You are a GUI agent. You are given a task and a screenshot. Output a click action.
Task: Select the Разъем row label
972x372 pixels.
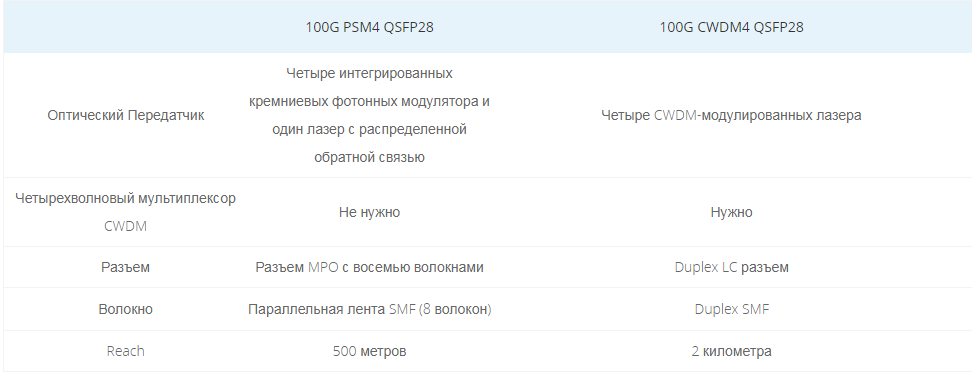pos(125,267)
